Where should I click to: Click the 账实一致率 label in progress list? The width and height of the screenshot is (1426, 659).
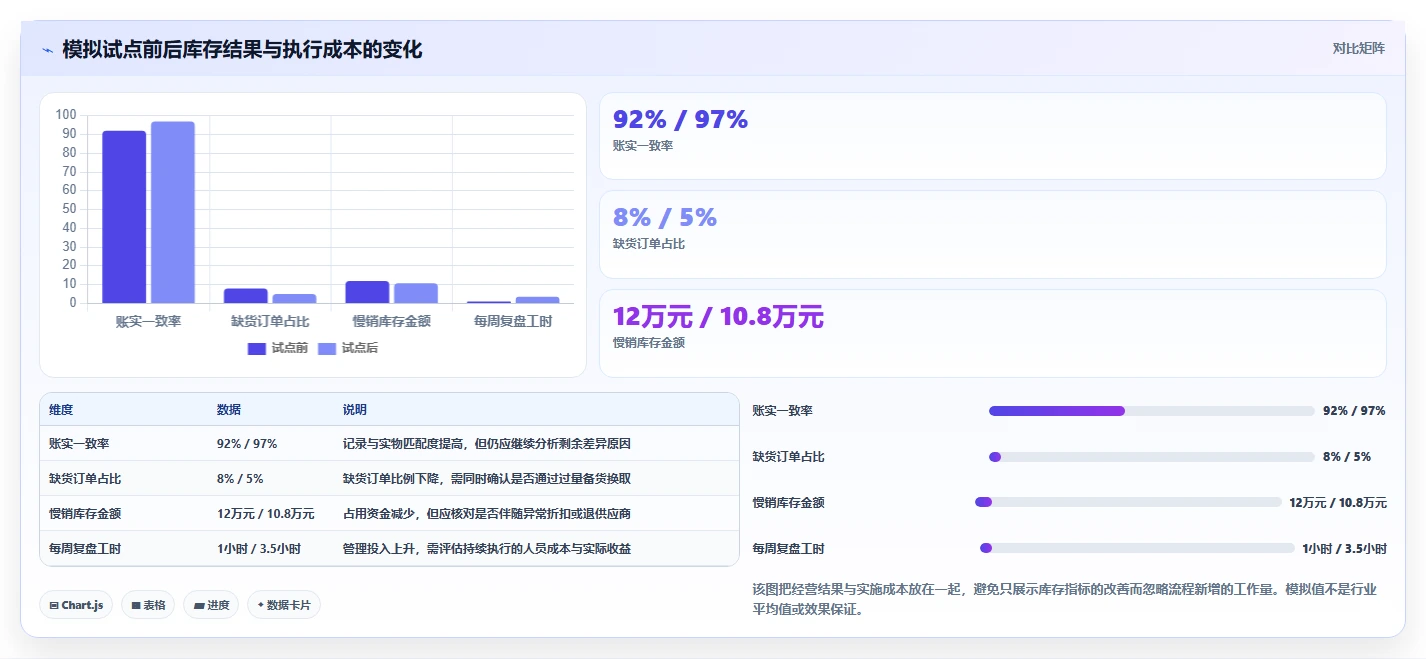(x=783, y=411)
